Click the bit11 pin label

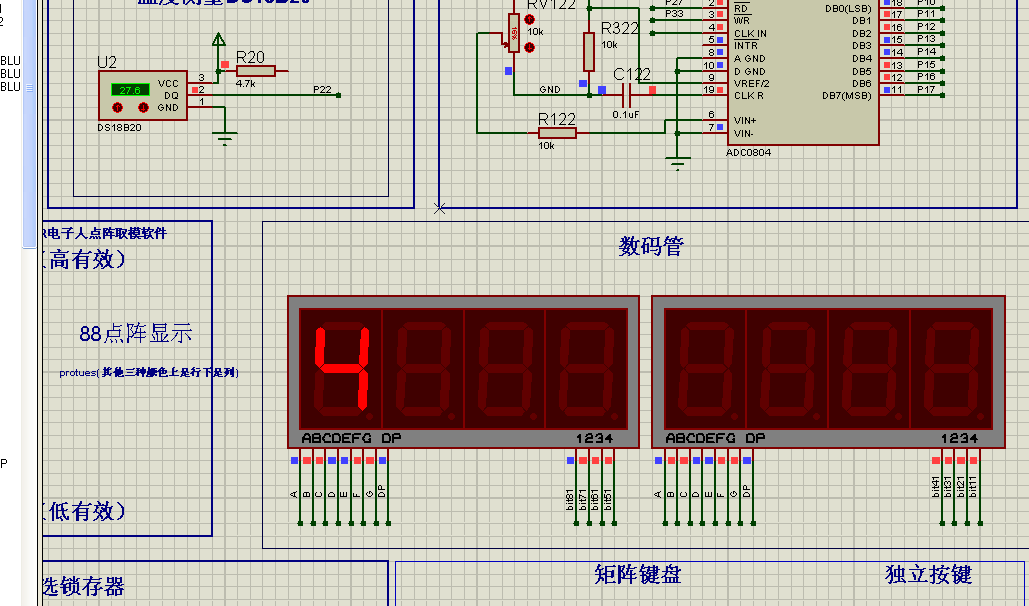tap(973, 487)
